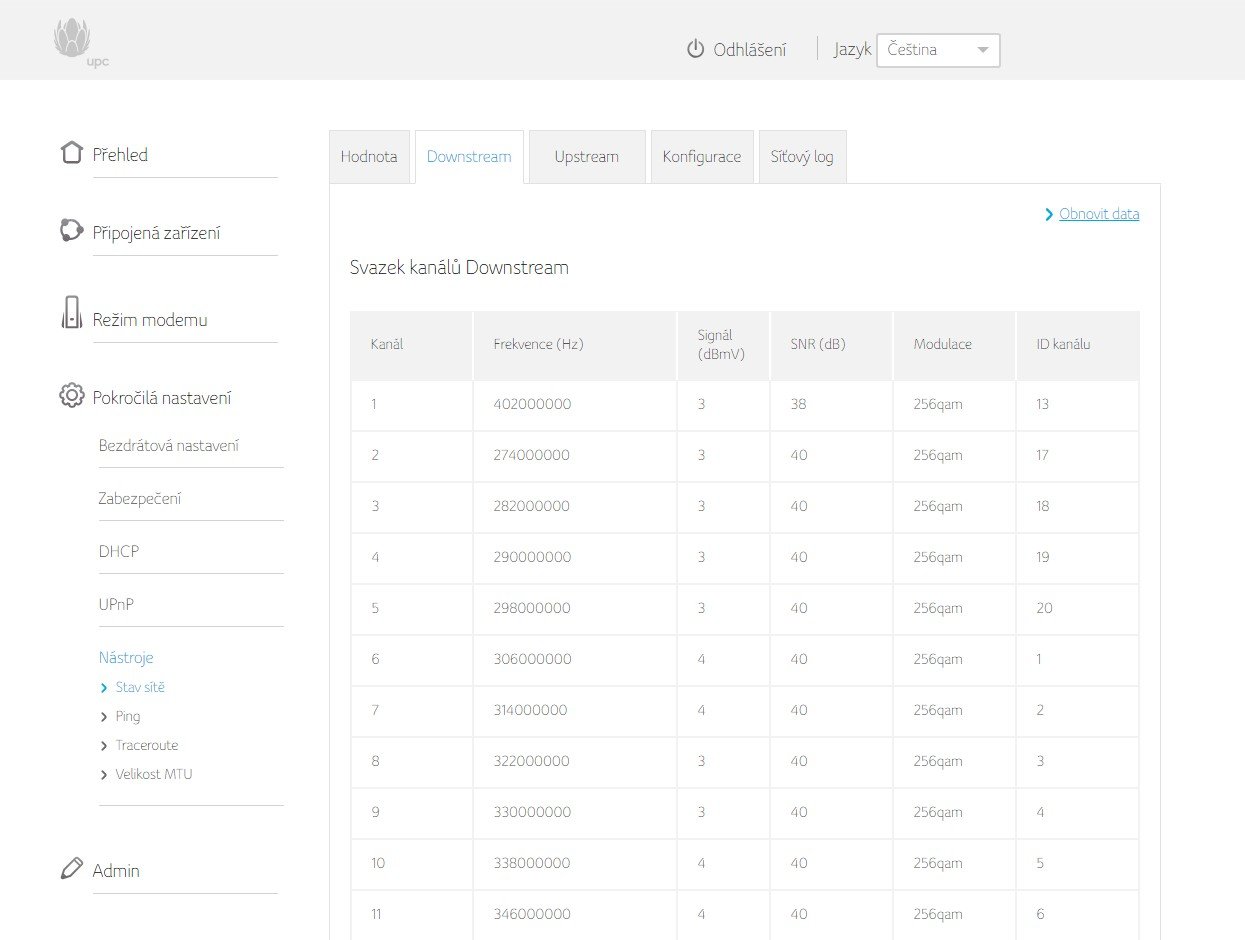Expand the Traceroute tool entry
The height and width of the screenshot is (940, 1245).
[139, 745]
